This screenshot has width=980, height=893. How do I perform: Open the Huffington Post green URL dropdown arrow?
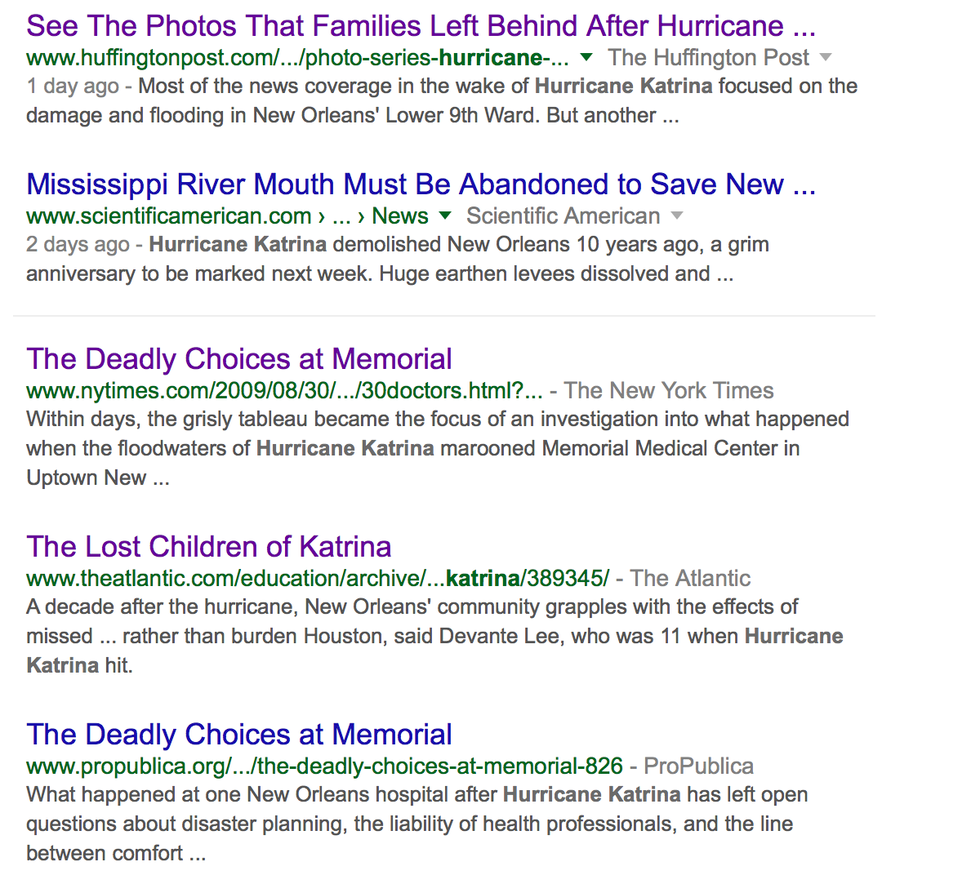pyautogui.click(x=587, y=57)
